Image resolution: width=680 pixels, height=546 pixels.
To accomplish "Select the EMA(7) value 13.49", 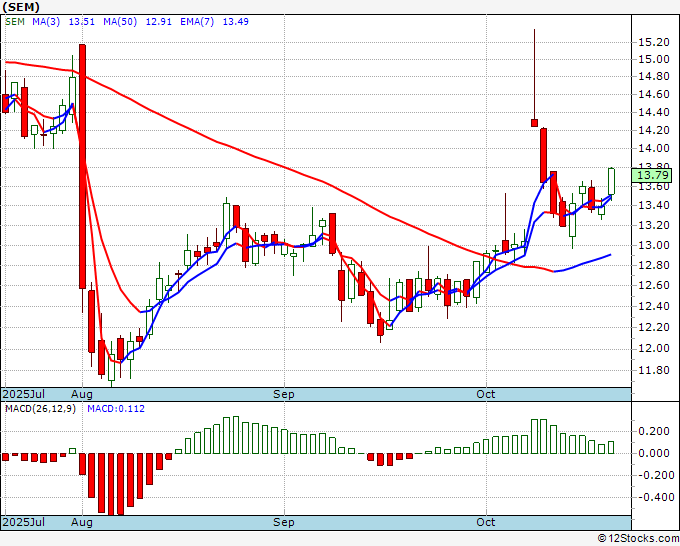I will [x=235, y=22].
